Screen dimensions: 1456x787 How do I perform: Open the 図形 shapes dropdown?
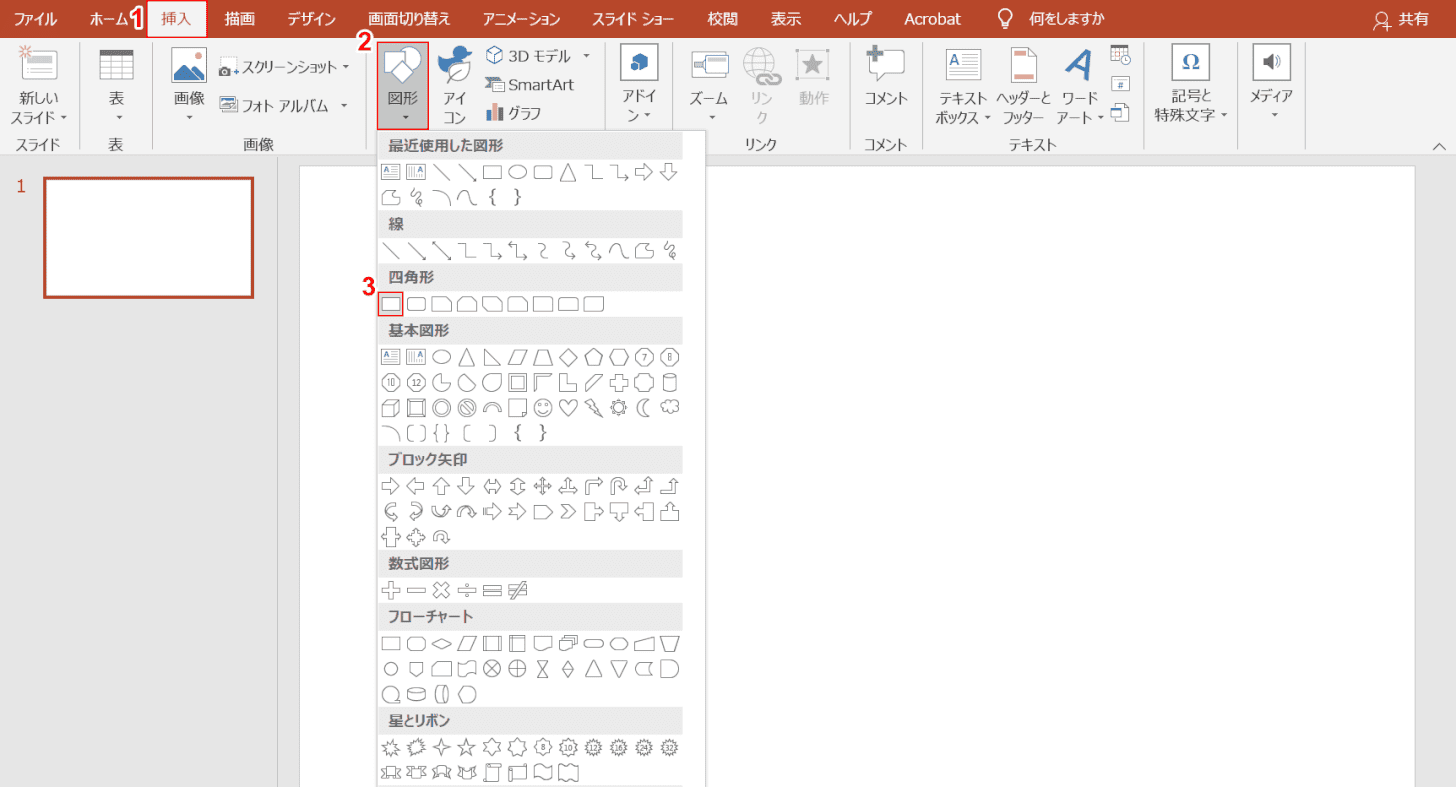click(403, 85)
